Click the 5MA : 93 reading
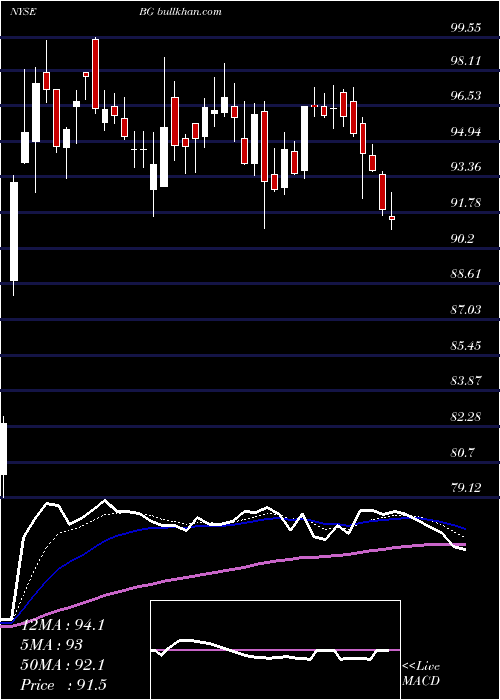The height and width of the screenshot is (700, 500). (52, 645)
